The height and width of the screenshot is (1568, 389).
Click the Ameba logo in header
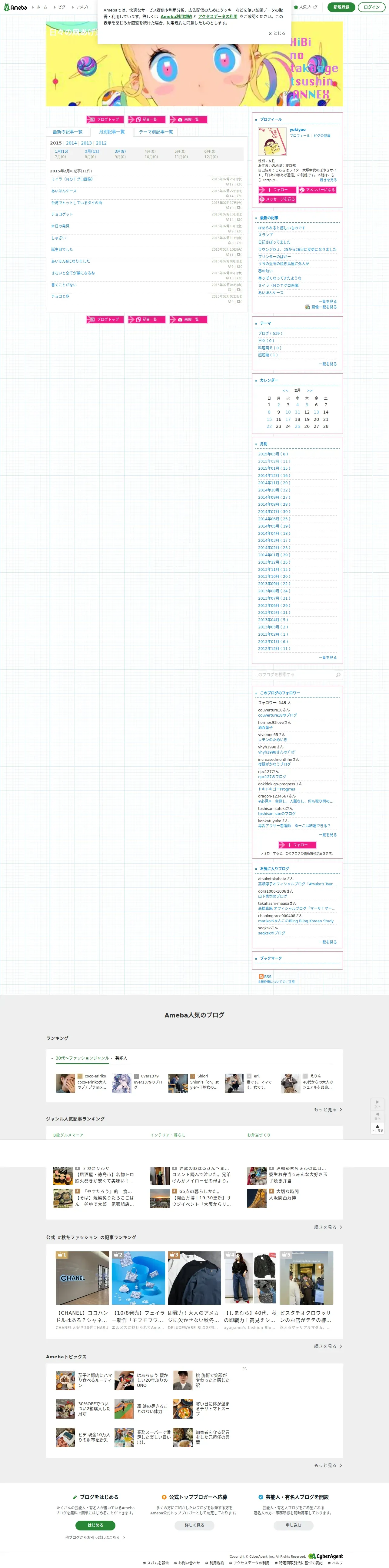15,7
